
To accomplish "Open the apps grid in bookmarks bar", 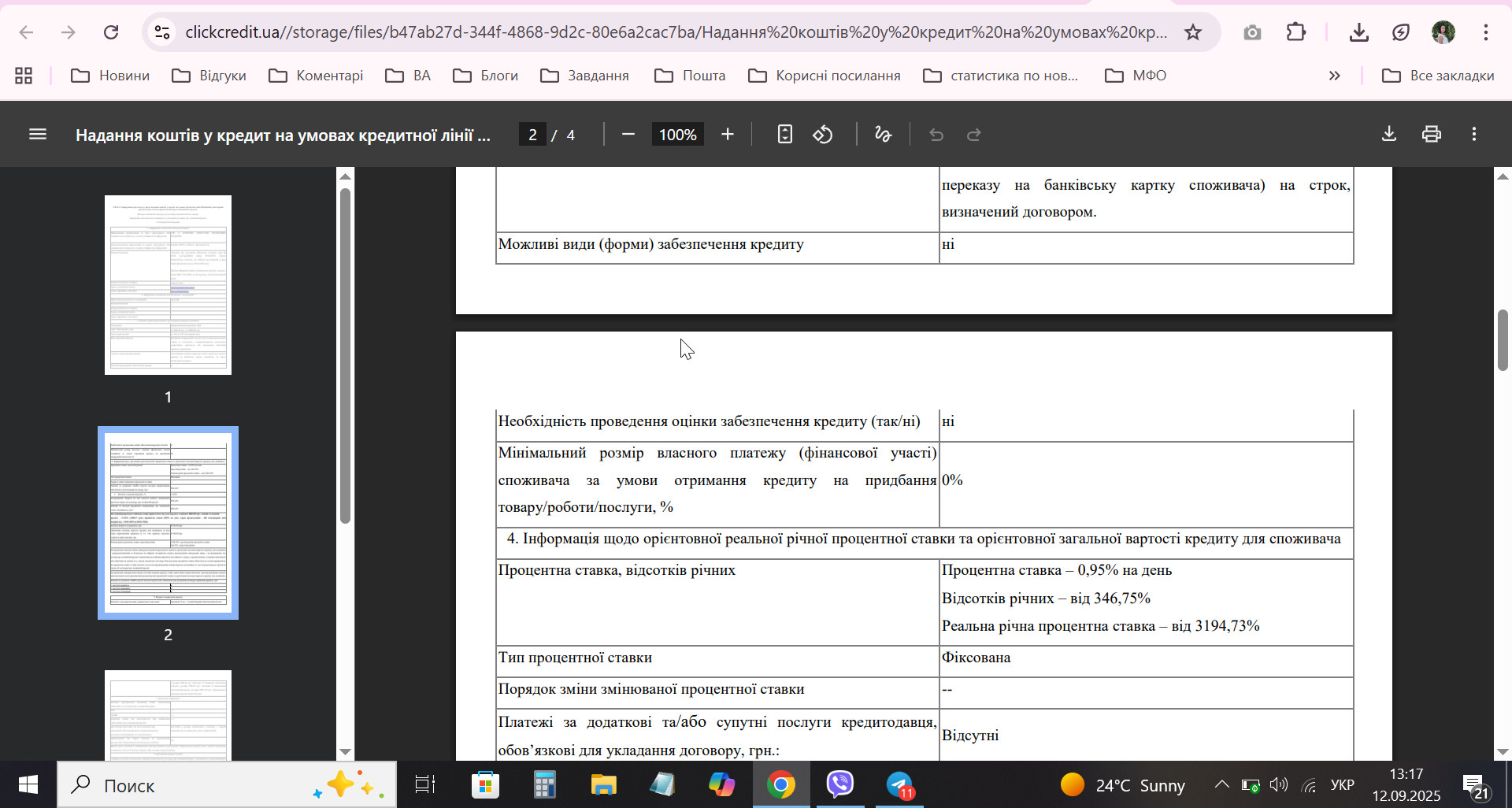I will [24, 76].
